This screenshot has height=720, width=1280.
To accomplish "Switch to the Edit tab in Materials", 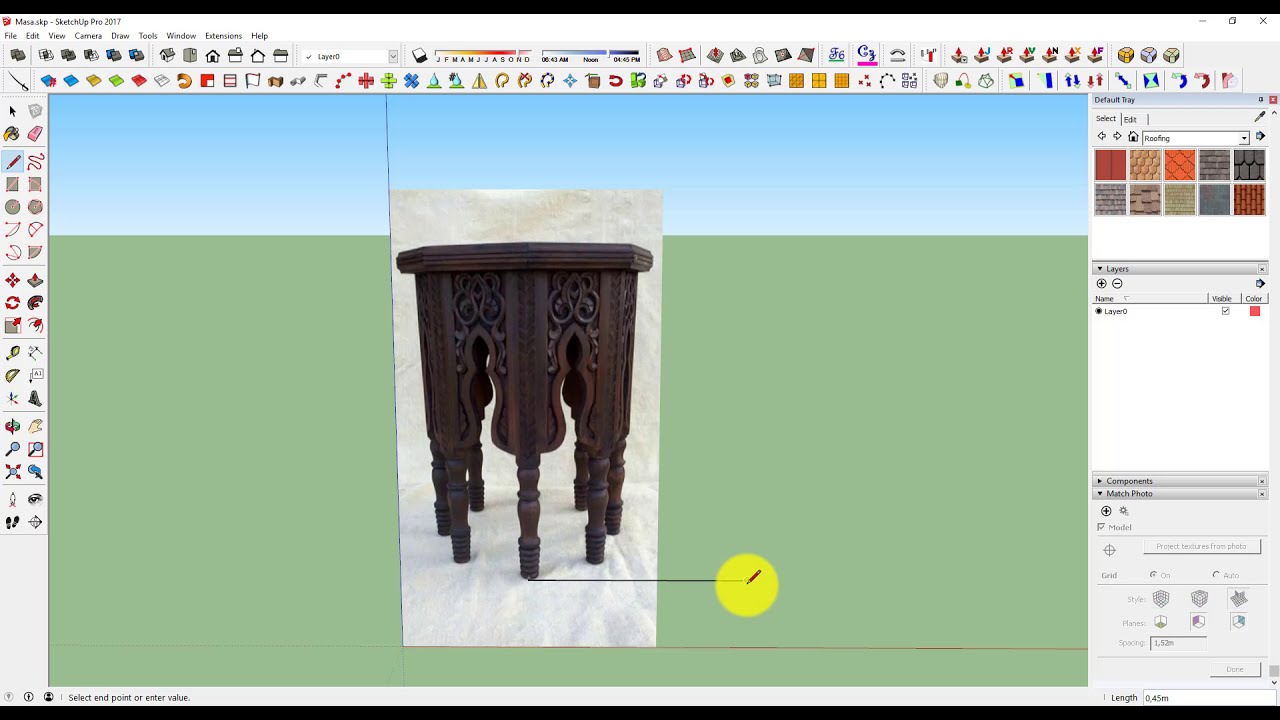I will (x=1130, y=119).
